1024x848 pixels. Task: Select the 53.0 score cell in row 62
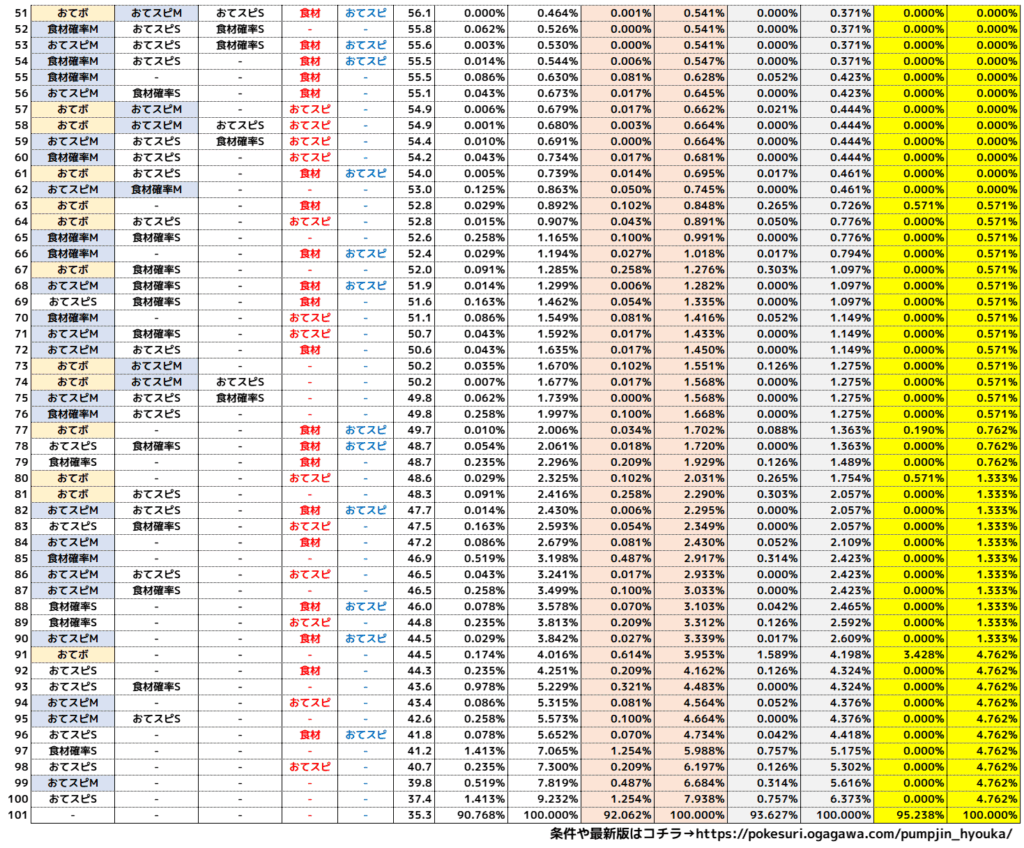(x=419, y=189)
